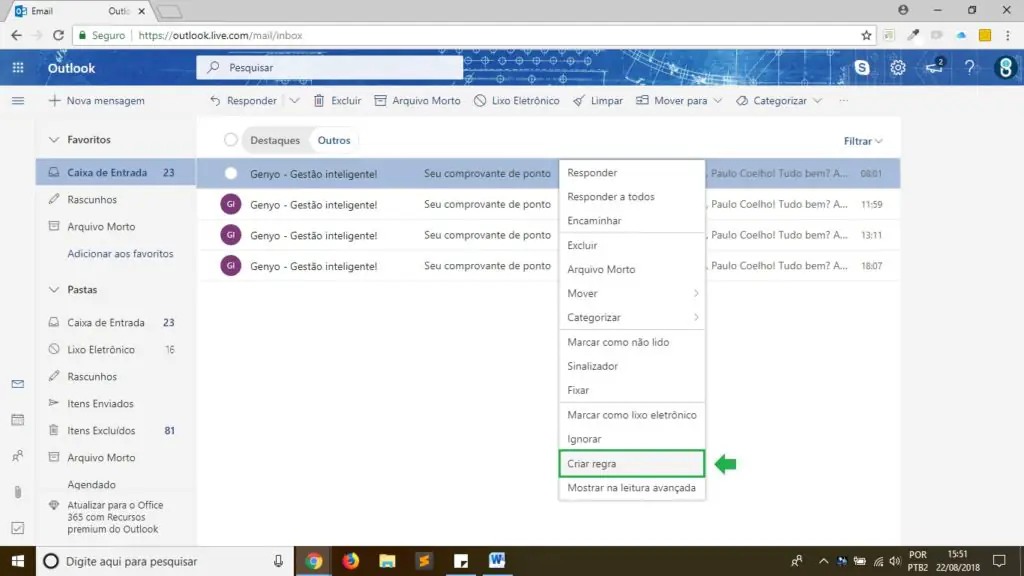Image resolution: width=1024 pixels, height=576 pixels.
Task: Choose Encaminhar in the context menu
Action: click(x=632, y=221)
